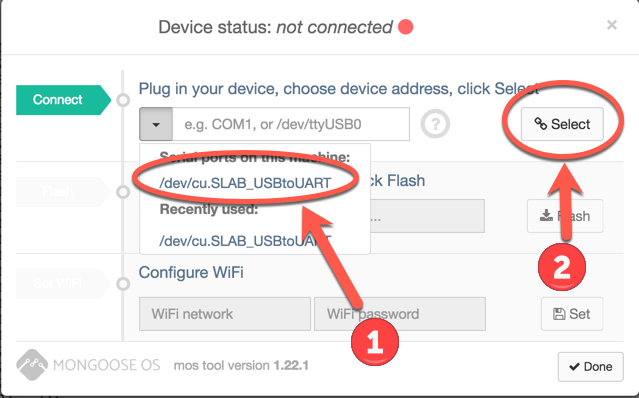The image size is (639, 398).
Task: Pick the recently used /dev/cu.SLAB_USBtoUART entry
Action: (245, 241)
